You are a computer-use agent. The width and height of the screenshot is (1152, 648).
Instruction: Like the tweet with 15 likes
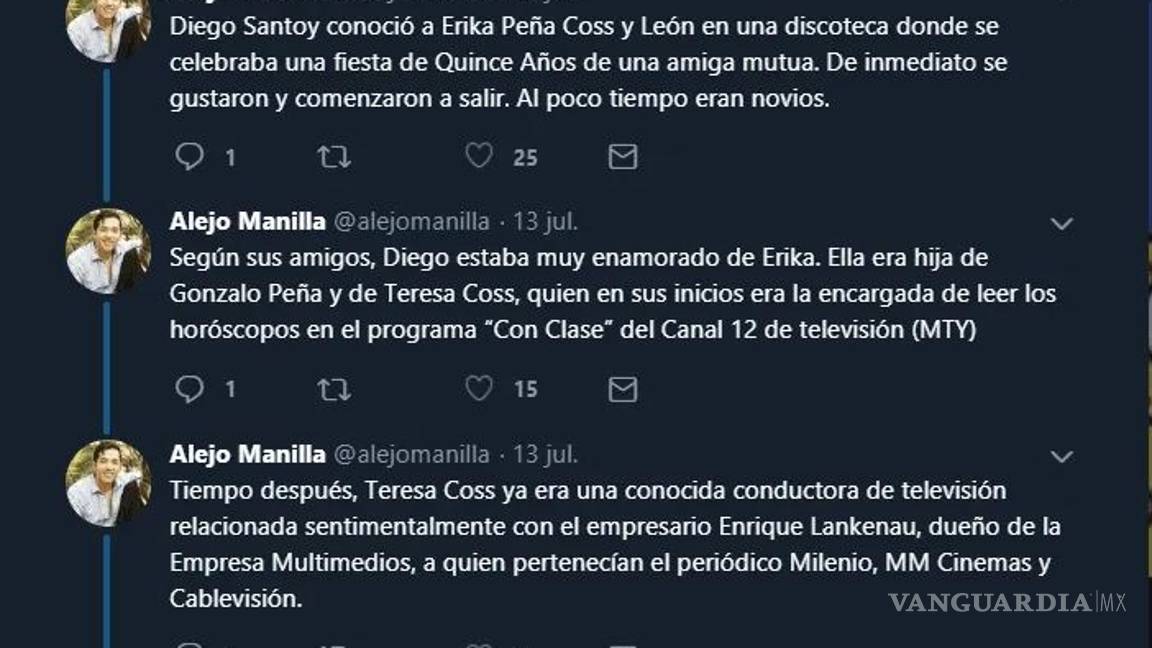pos(480,388)
